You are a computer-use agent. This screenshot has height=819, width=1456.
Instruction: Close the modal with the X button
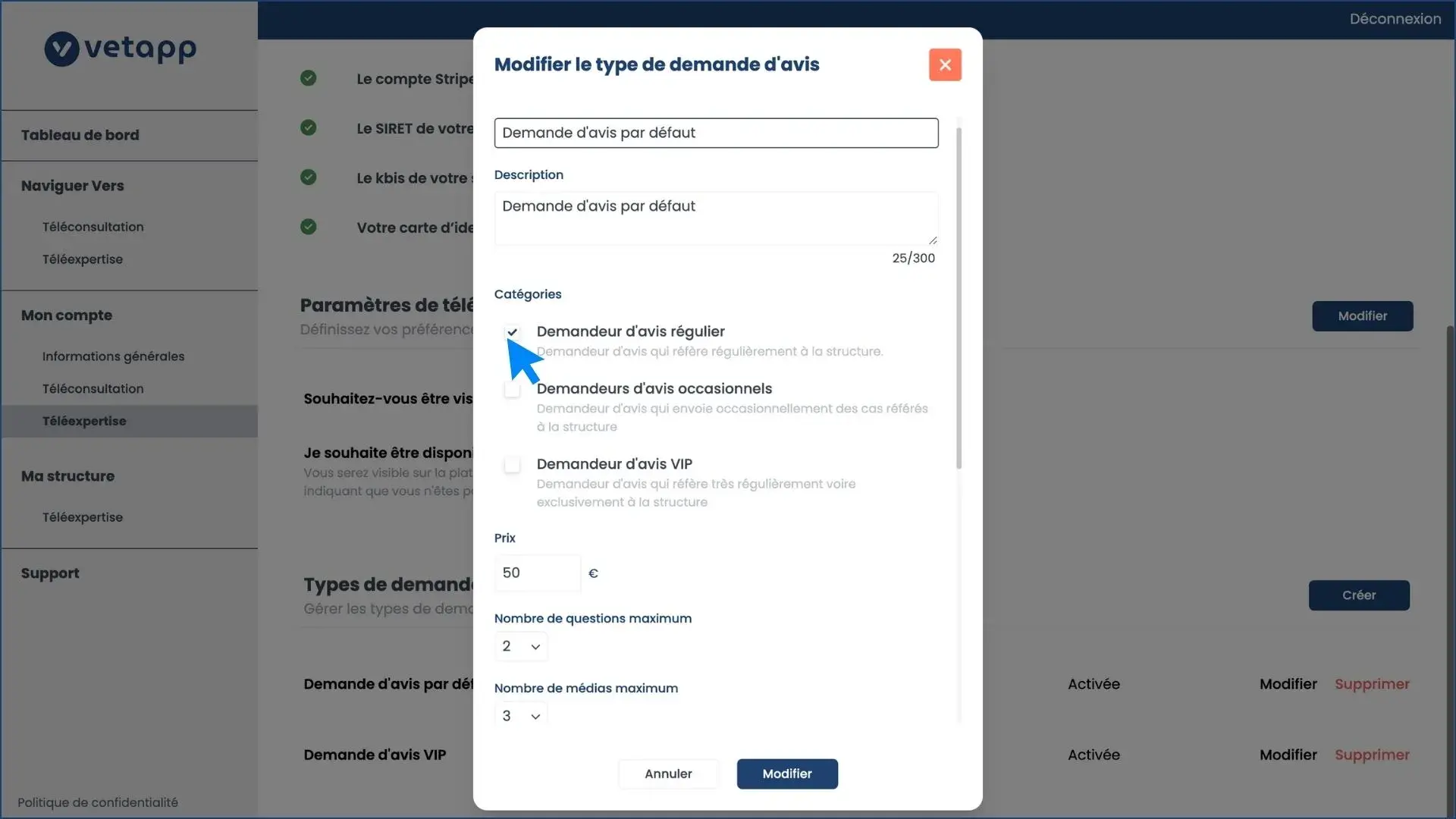pos(945,65)
